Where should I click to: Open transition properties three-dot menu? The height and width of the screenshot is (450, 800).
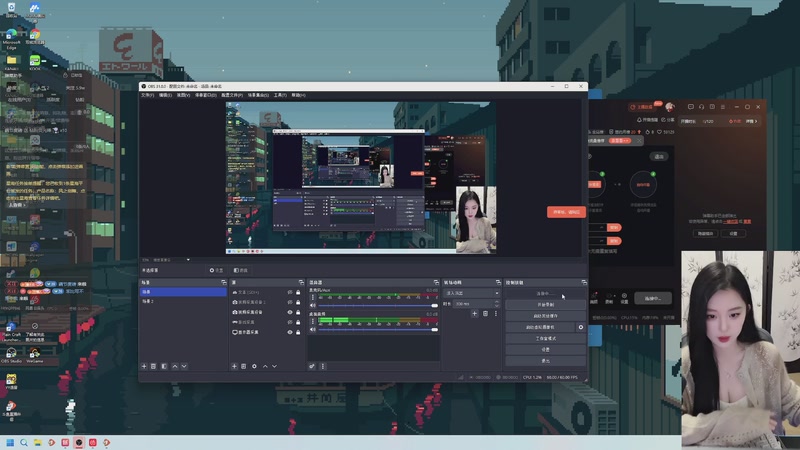[495, 314]
